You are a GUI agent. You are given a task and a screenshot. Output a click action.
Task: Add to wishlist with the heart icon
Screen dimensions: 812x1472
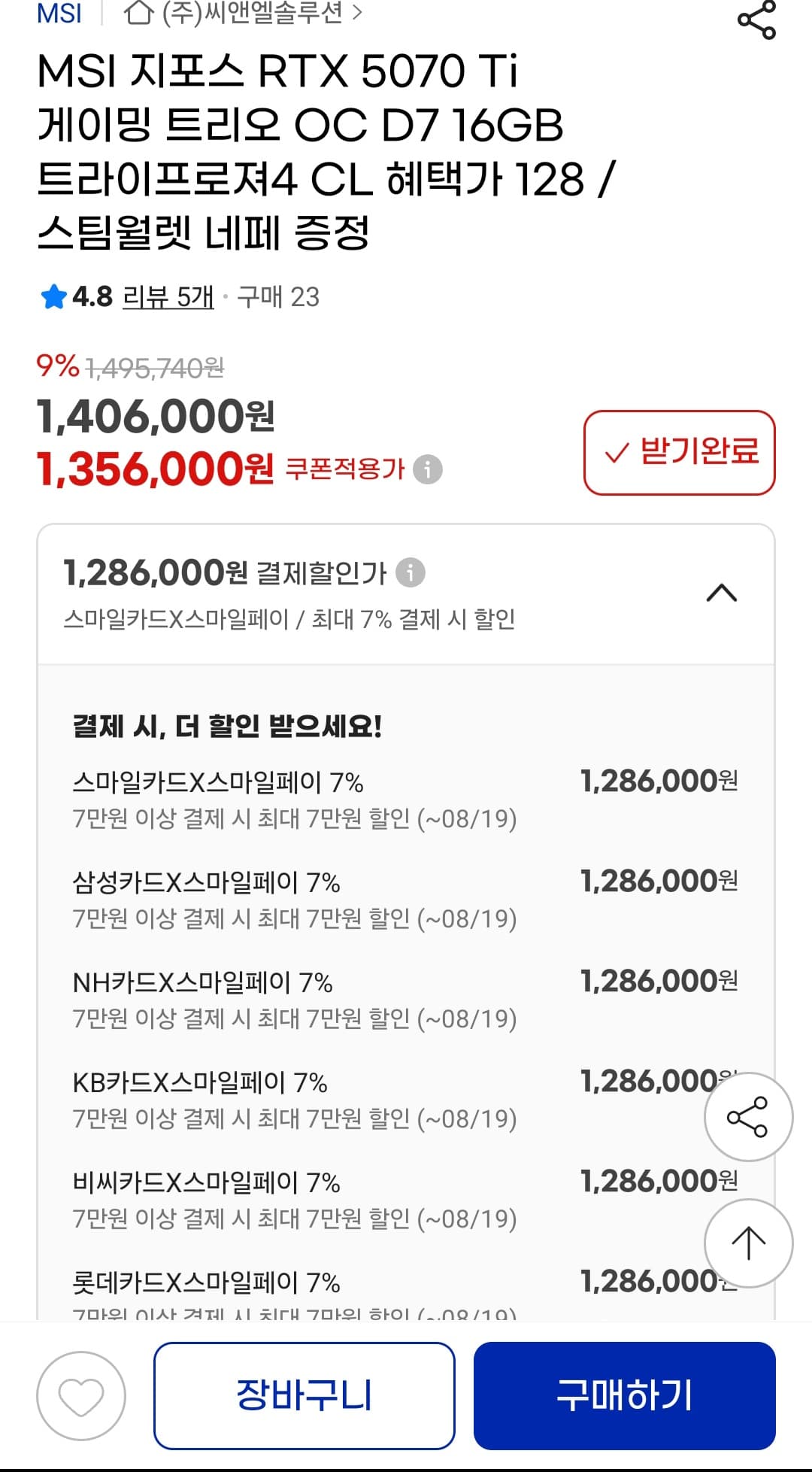click(81, 1396)
